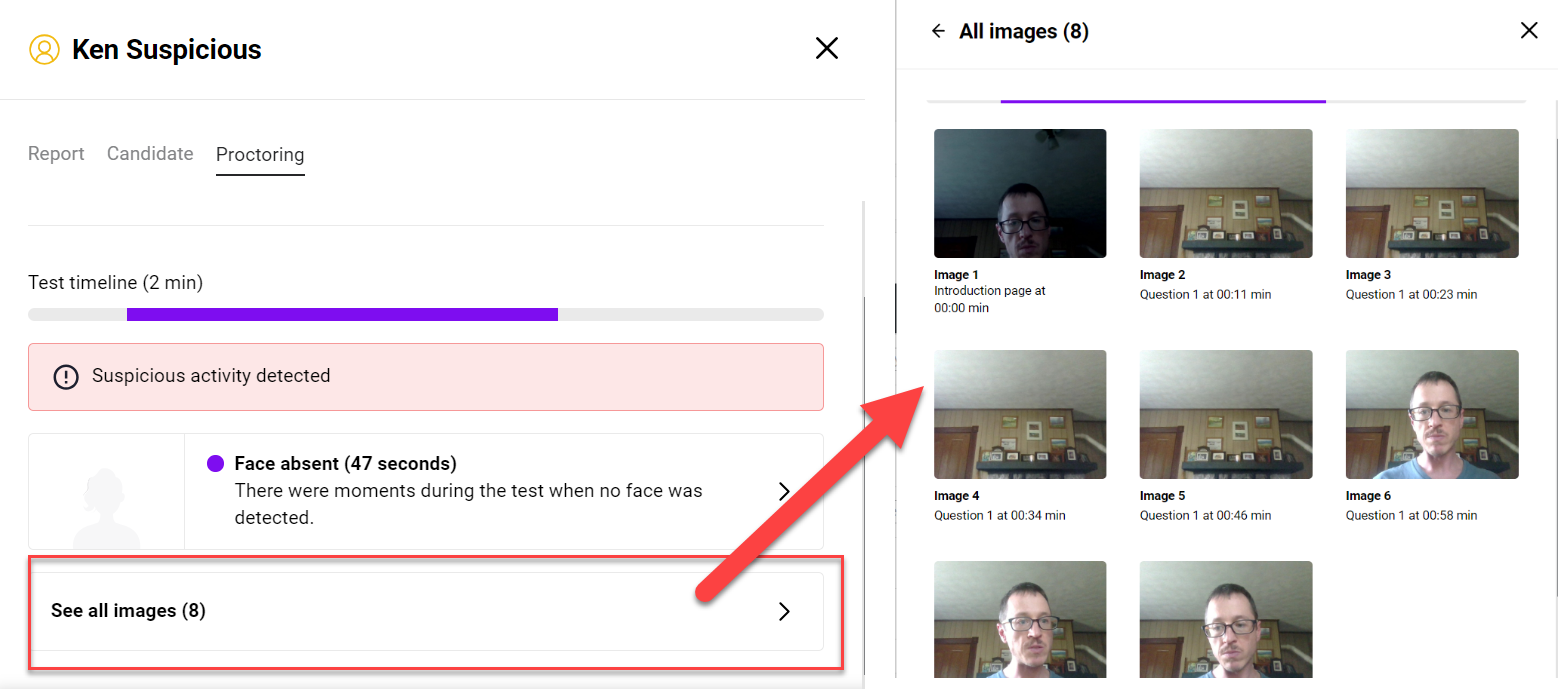
Task: Open Image 4 thumbnail at 00:34 min
Action: 1020,415
